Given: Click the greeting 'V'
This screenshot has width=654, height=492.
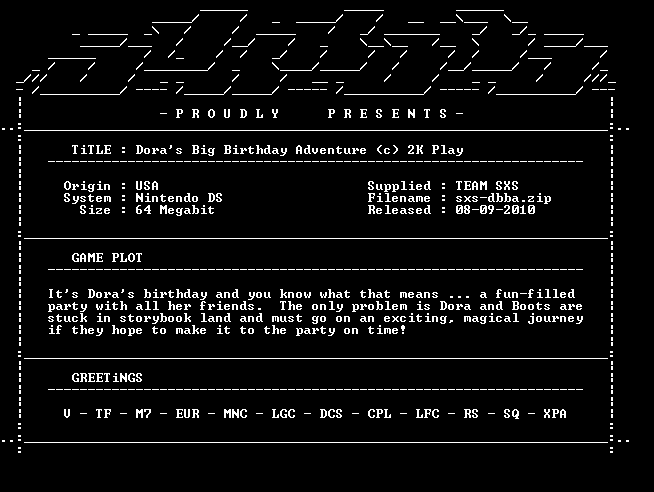Looking at the screenshot, I should pos(67,414).
